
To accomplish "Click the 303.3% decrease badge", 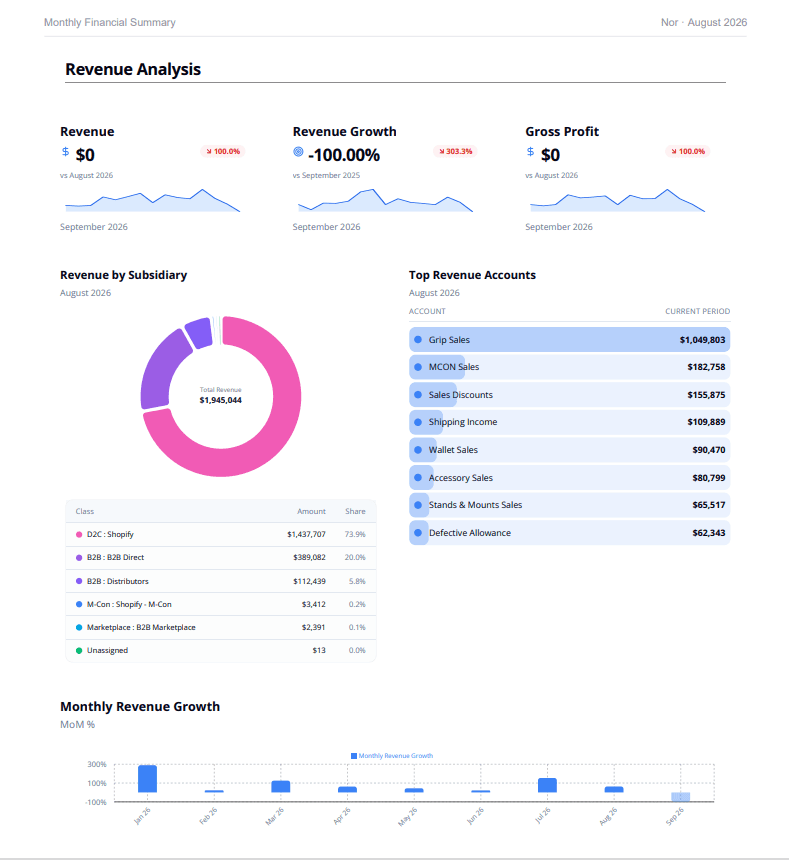I will 455,151.
